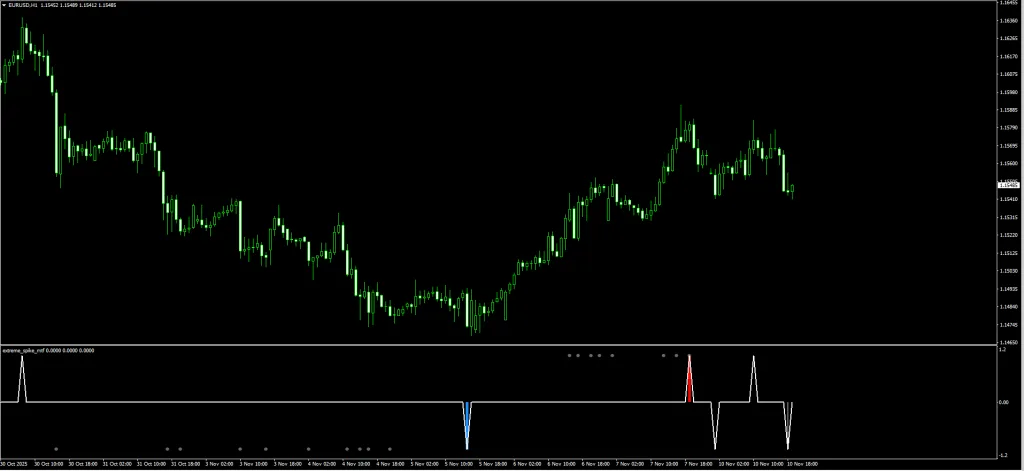Screen dimensions: 1024x471
Task: Click the 1.14840 price scale label
Action: [x=1008, y=306]
